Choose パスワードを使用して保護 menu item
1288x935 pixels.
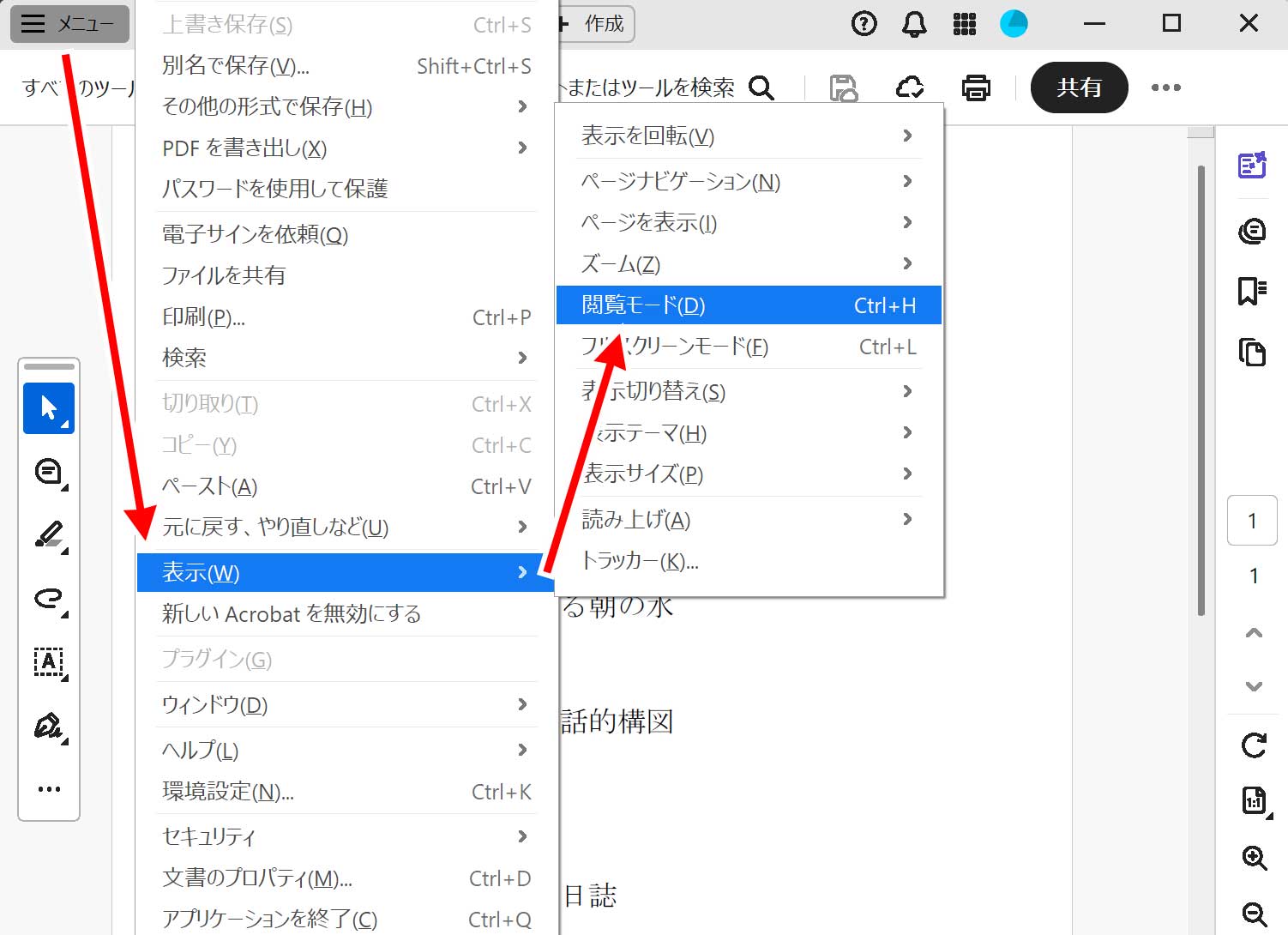tap(347, 189)
